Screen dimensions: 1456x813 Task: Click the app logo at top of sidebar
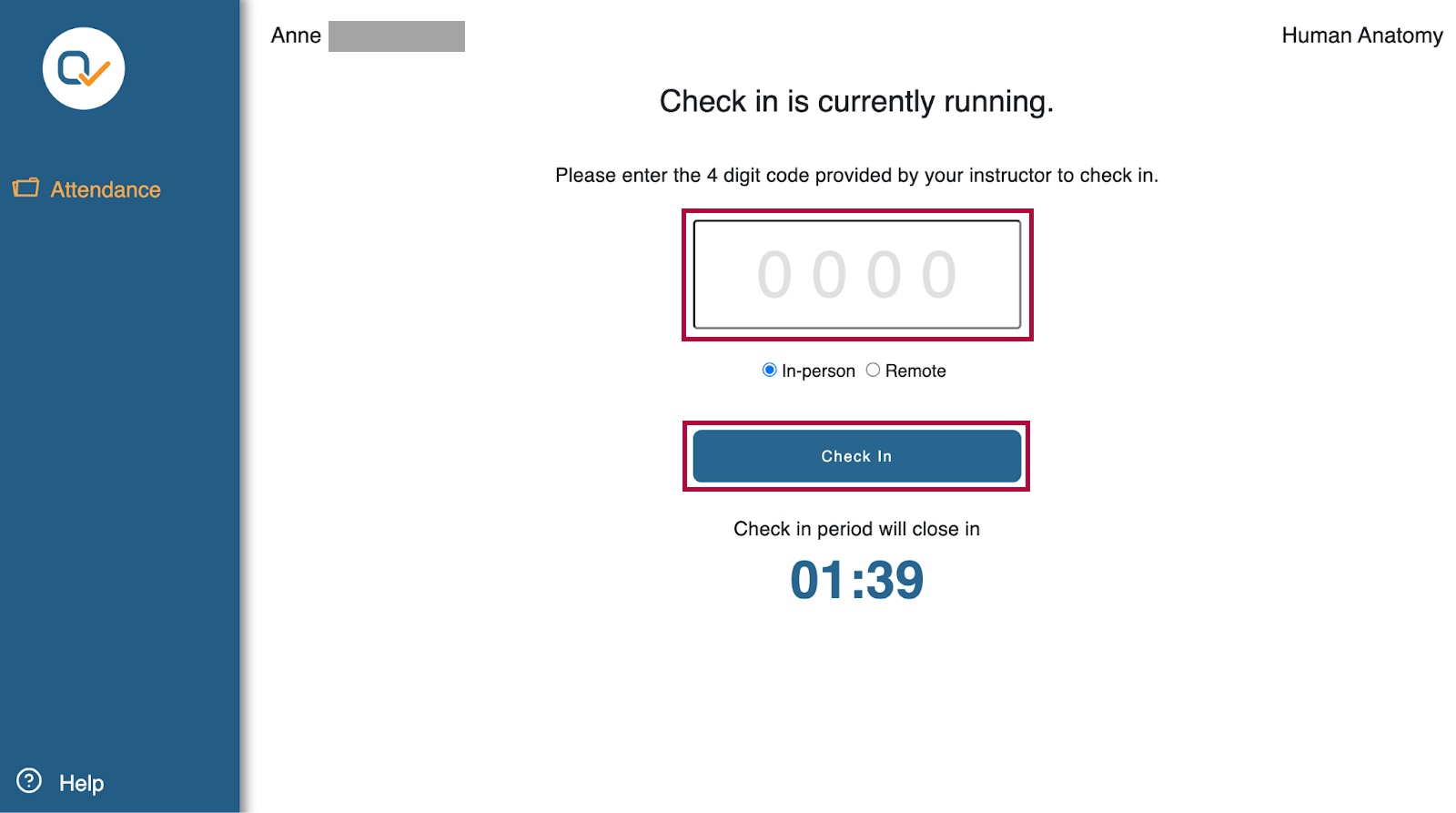pyautogui.click(x=83, y=69)
